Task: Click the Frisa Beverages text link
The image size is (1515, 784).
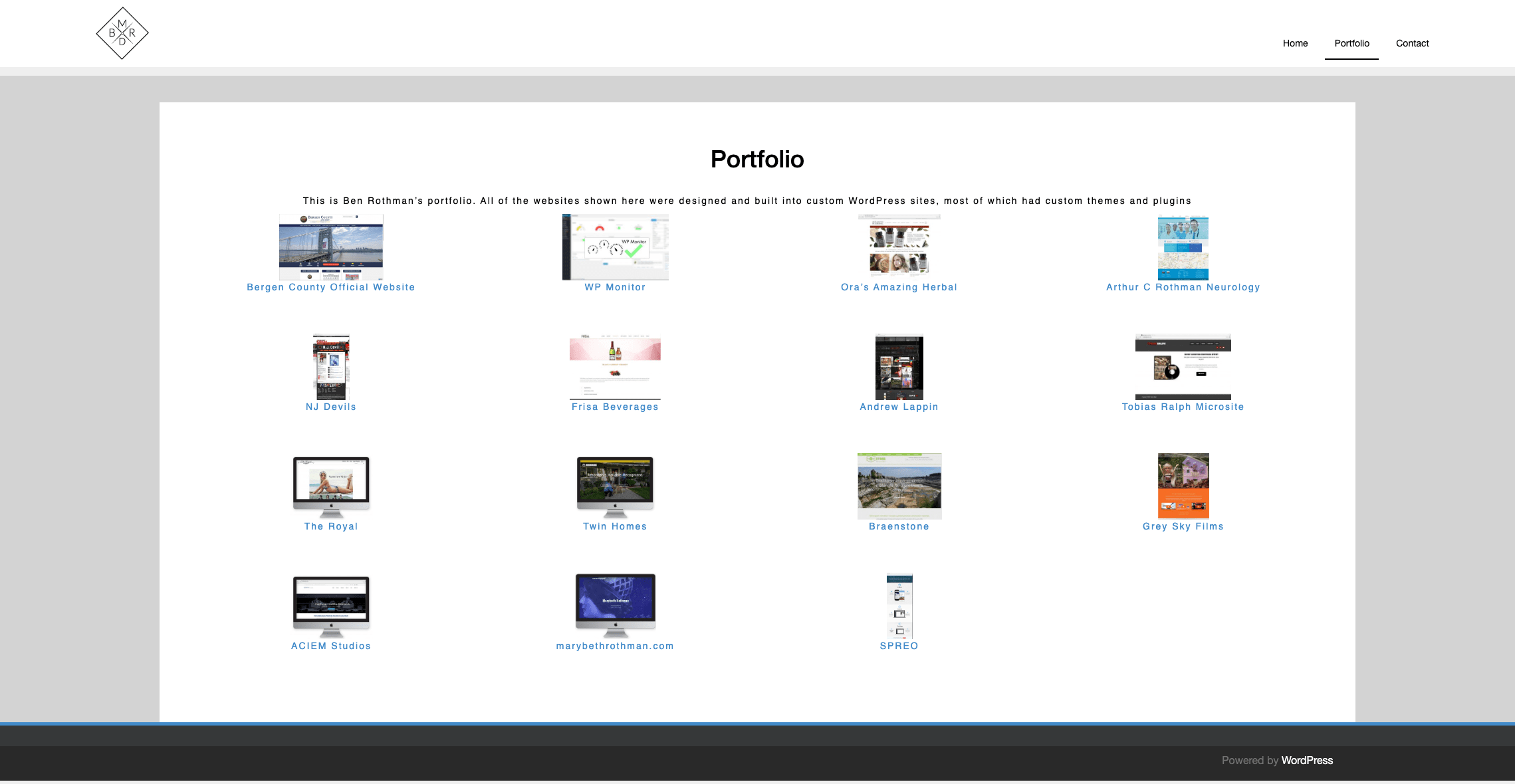Action: [x=615, y=407]
